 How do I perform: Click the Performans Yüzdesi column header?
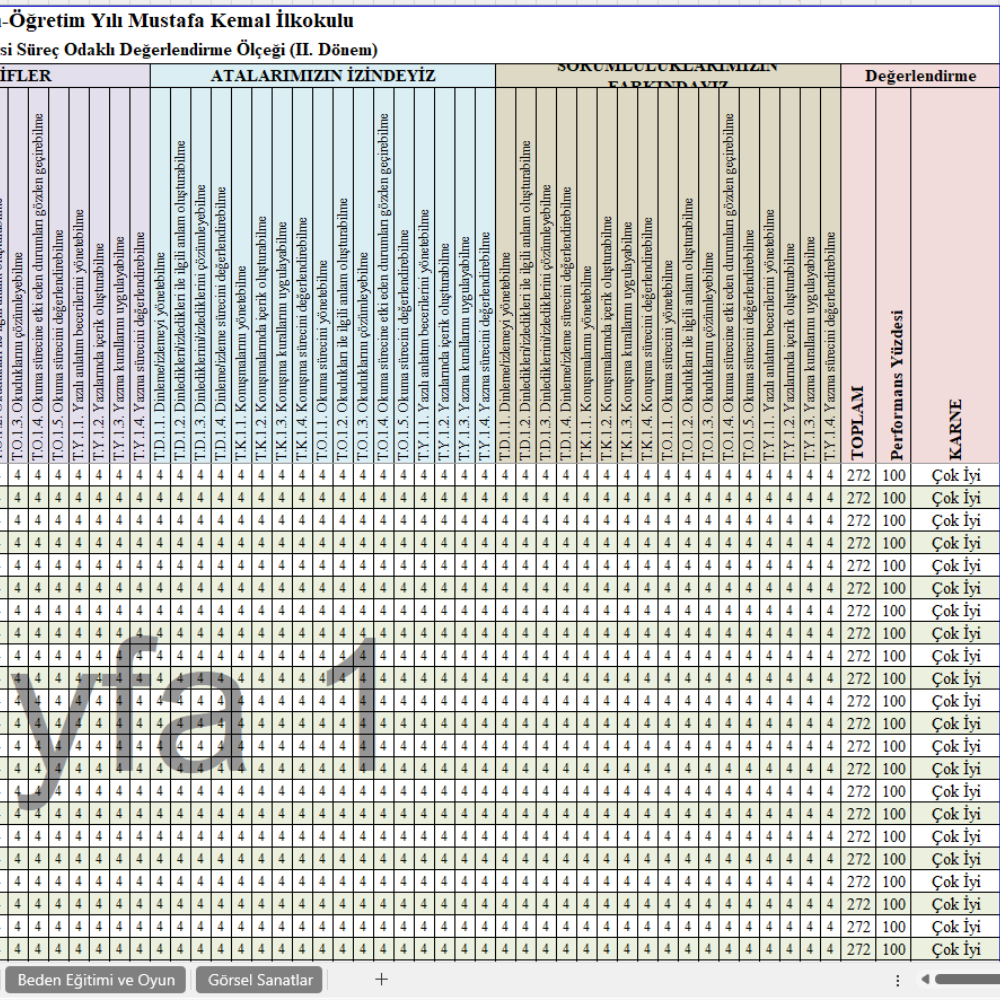coord(893,276)
